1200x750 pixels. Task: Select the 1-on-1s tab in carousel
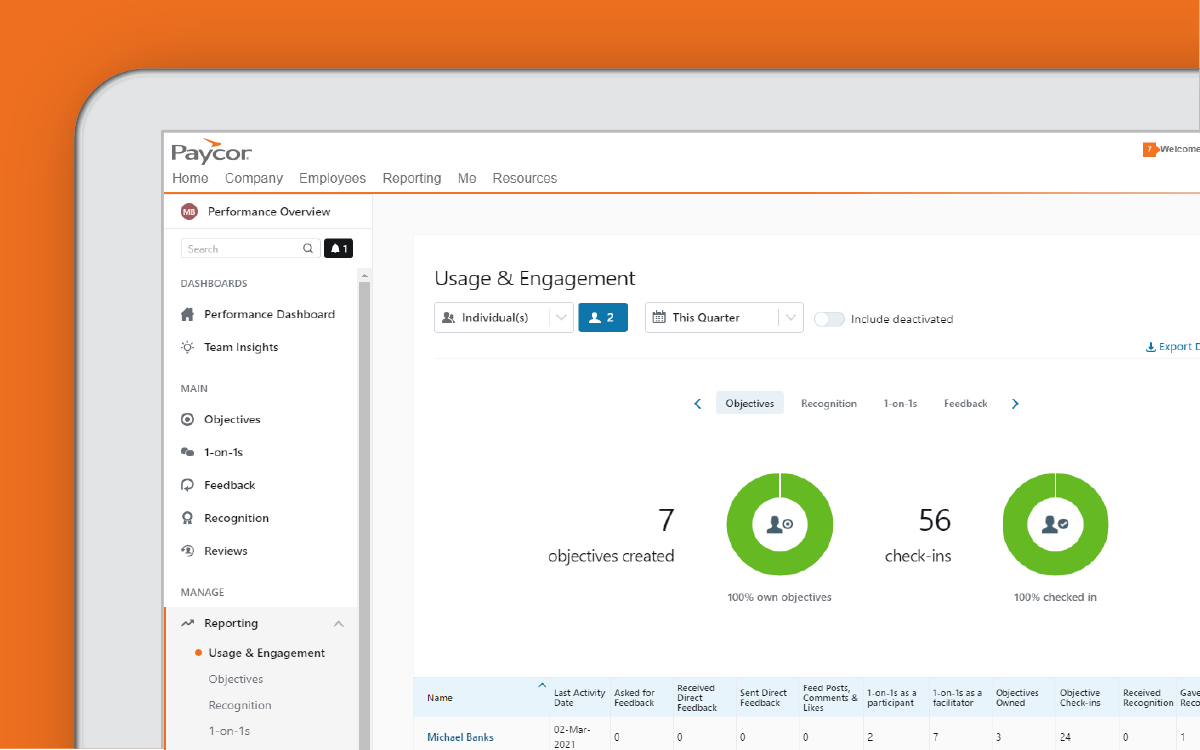900,404
